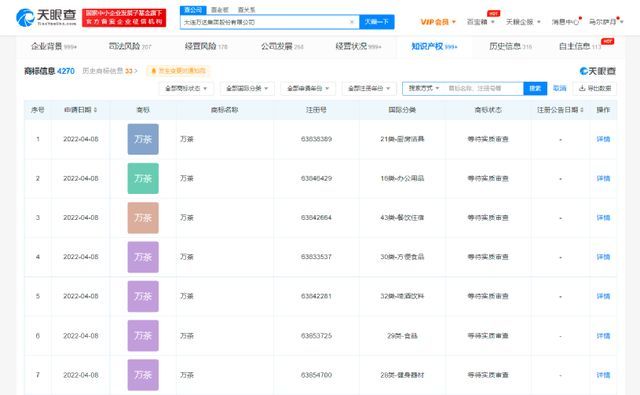Image resolution: width=640 pixels, height=395 pixels.
Task: Click the red official credit agency banner
Action: [x=124, y=18]
